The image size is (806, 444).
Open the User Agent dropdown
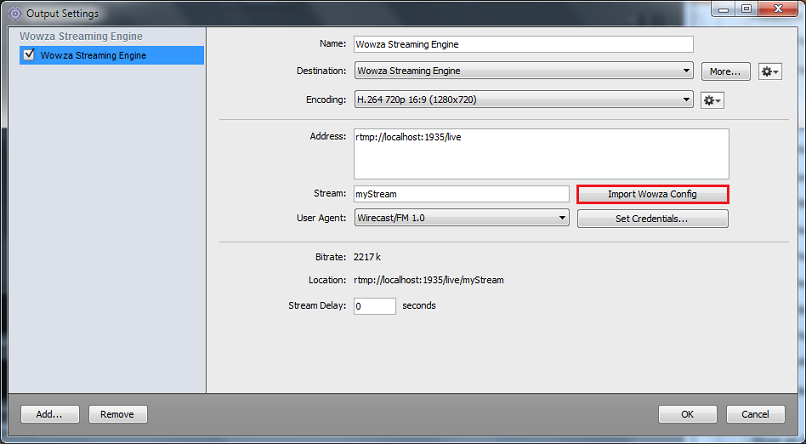pos(460,218)
